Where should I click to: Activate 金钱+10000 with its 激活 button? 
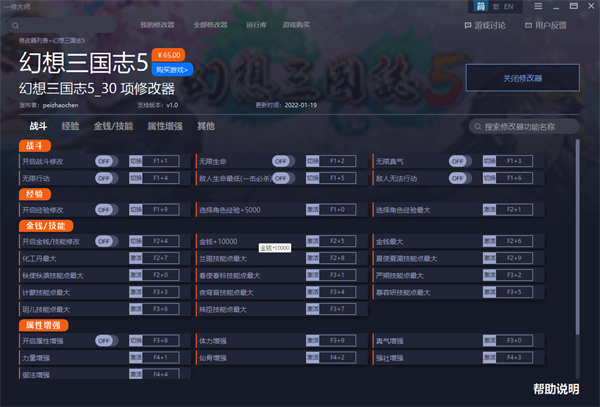(312, 241)
